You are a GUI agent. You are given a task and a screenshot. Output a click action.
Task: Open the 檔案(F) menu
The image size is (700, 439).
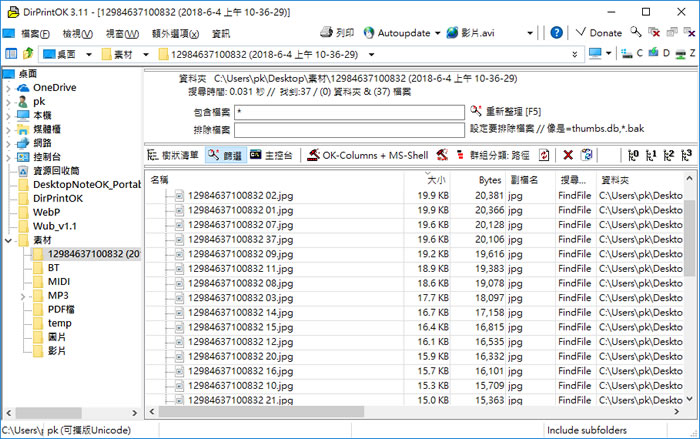[x=35, y=33]
